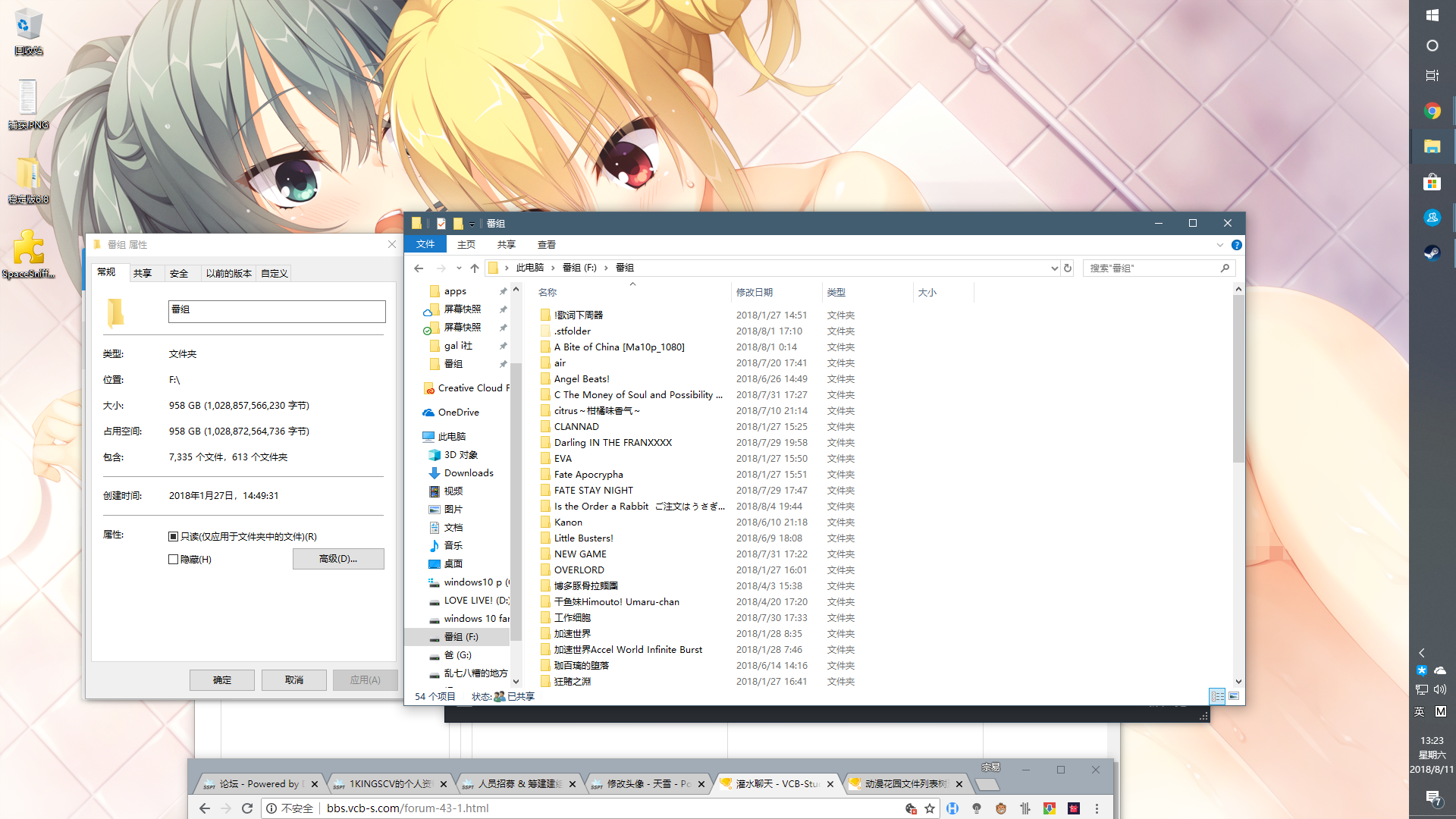Go back in Chrome browser
Image resolution: width=1456 pixels, height=819 pixels.
point(205,808)
